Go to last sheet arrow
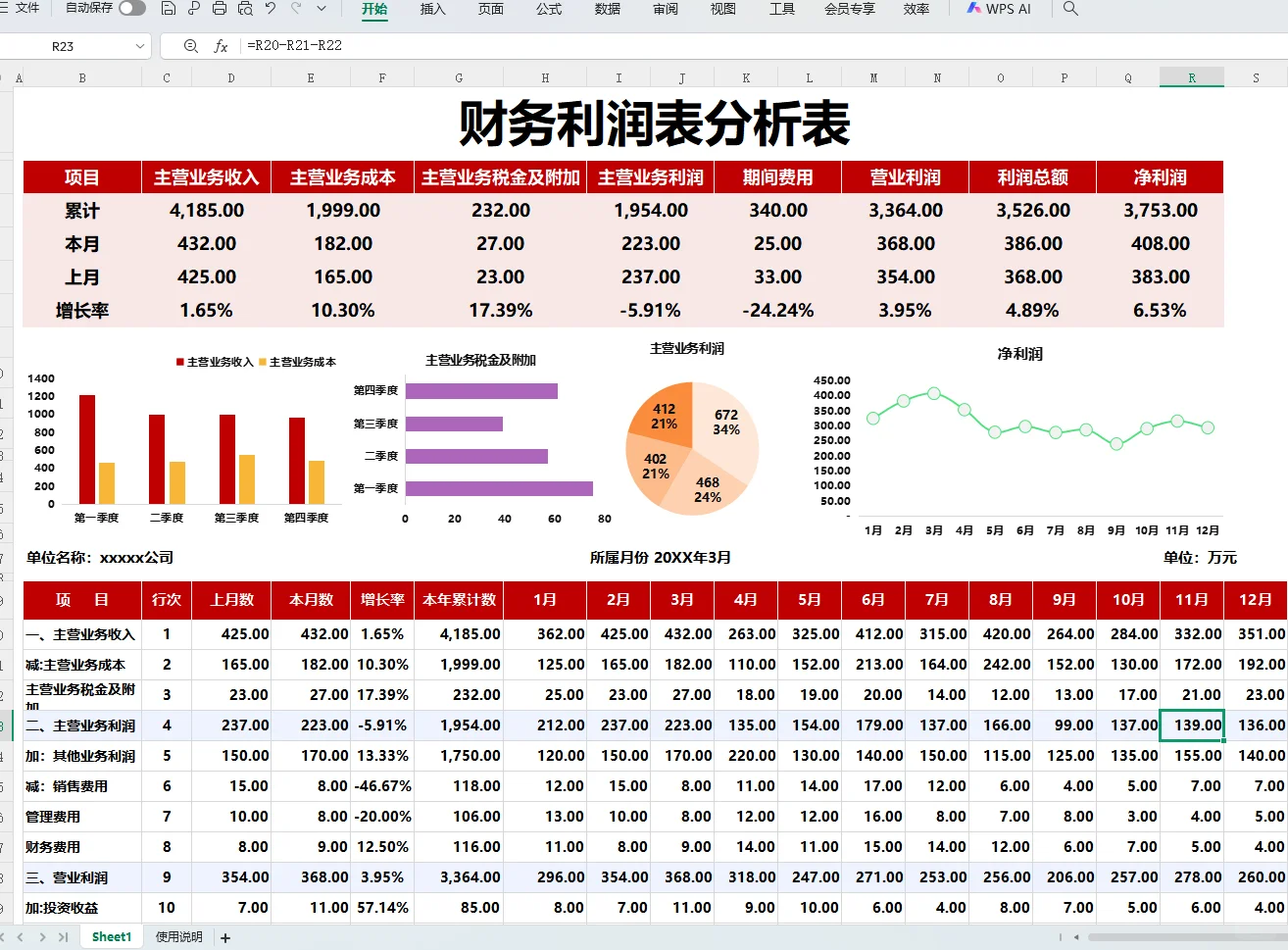The width and height of the screenshot is (1288, 950). (64, 937)
